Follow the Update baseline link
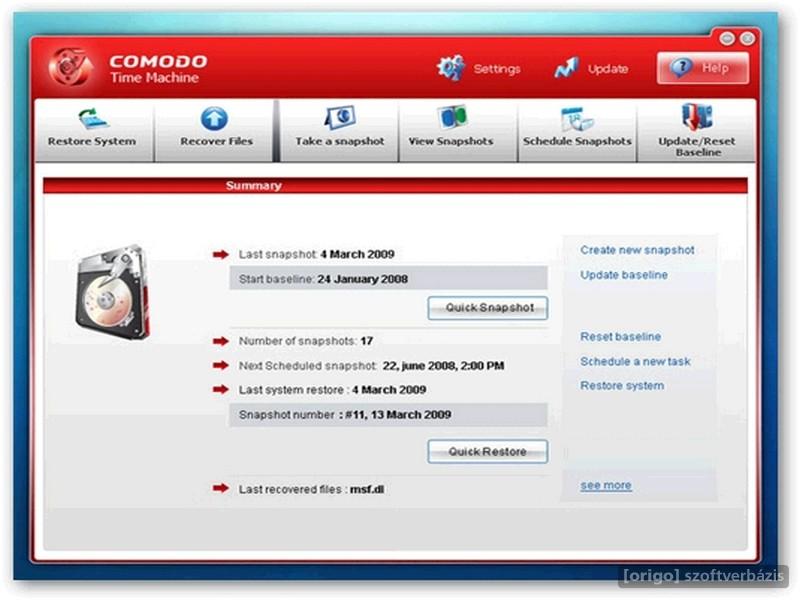This screenshot has height=600, width=800. [624, 275]
